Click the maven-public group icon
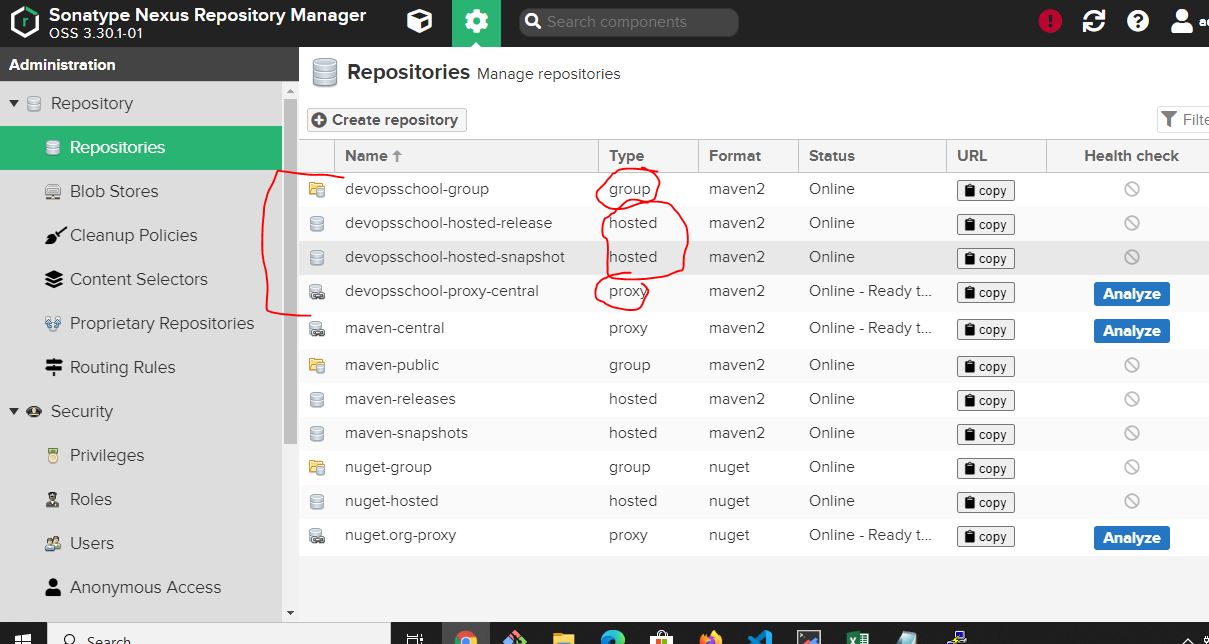This screenshot has height=644, width=1209. click(x=317, y=365)
